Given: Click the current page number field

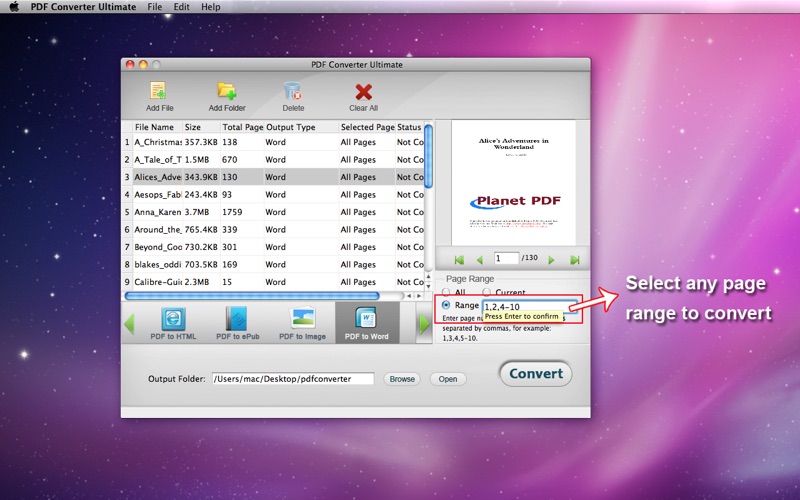Looking at the screenshot, I should coord(506,258).
